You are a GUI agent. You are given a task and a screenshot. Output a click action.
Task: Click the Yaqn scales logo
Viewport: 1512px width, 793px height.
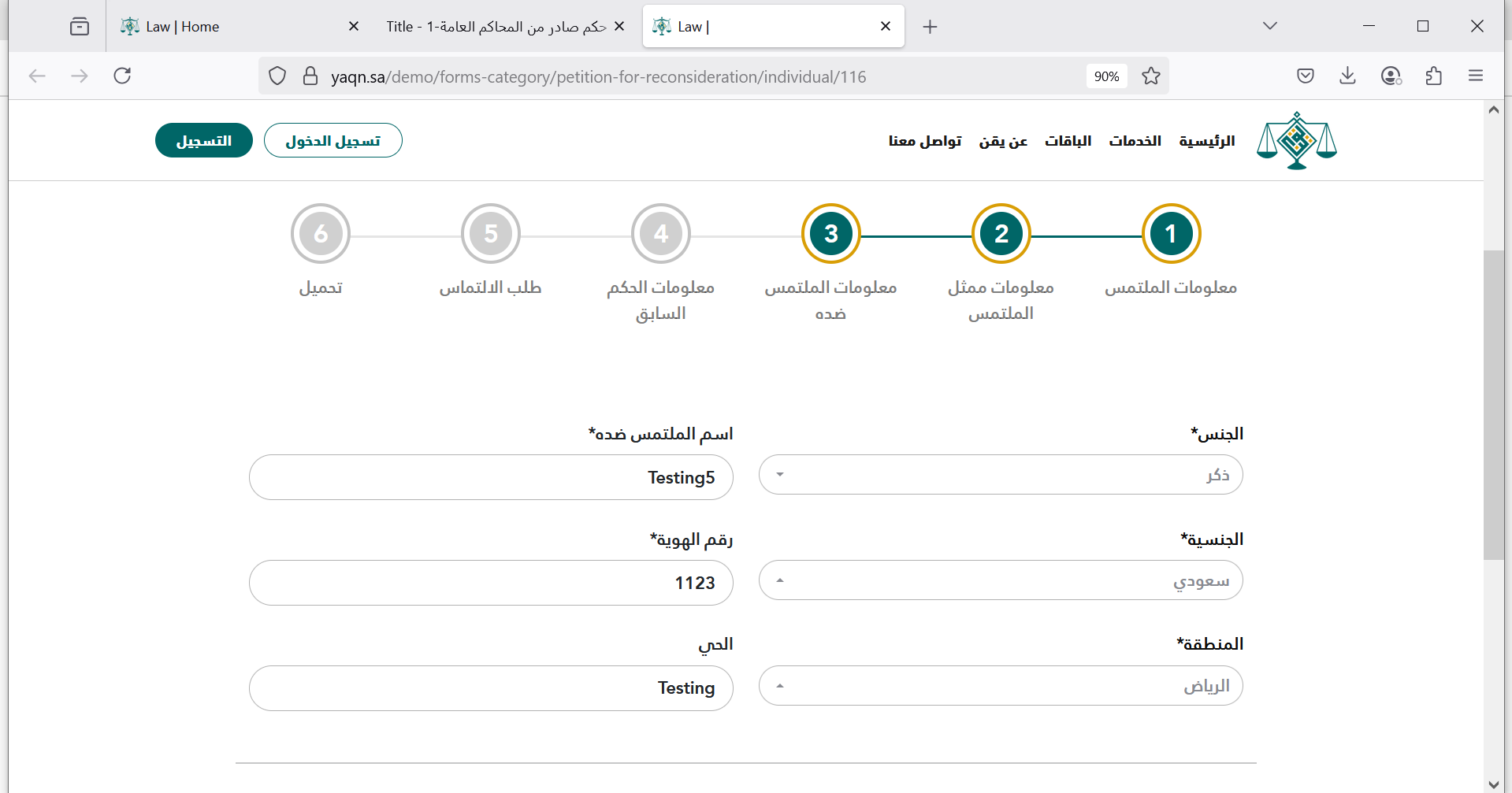click(1296, 141)
